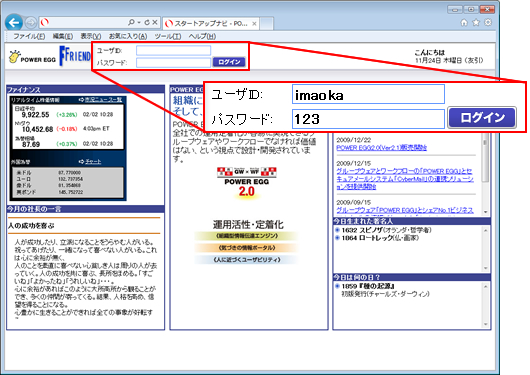
Task: Click the POWER EGG chick logo
Action: coord(32,57)
